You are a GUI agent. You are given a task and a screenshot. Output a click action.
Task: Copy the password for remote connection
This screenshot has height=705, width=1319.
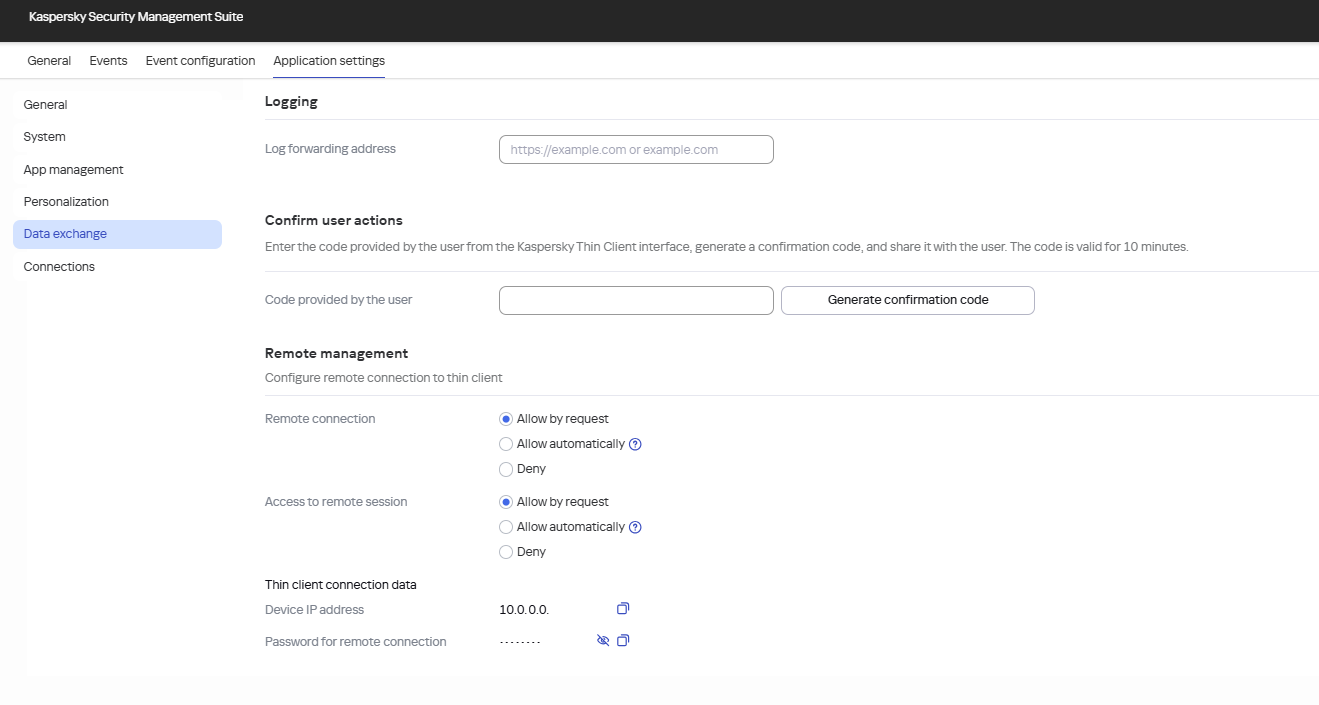pos(623,640)
